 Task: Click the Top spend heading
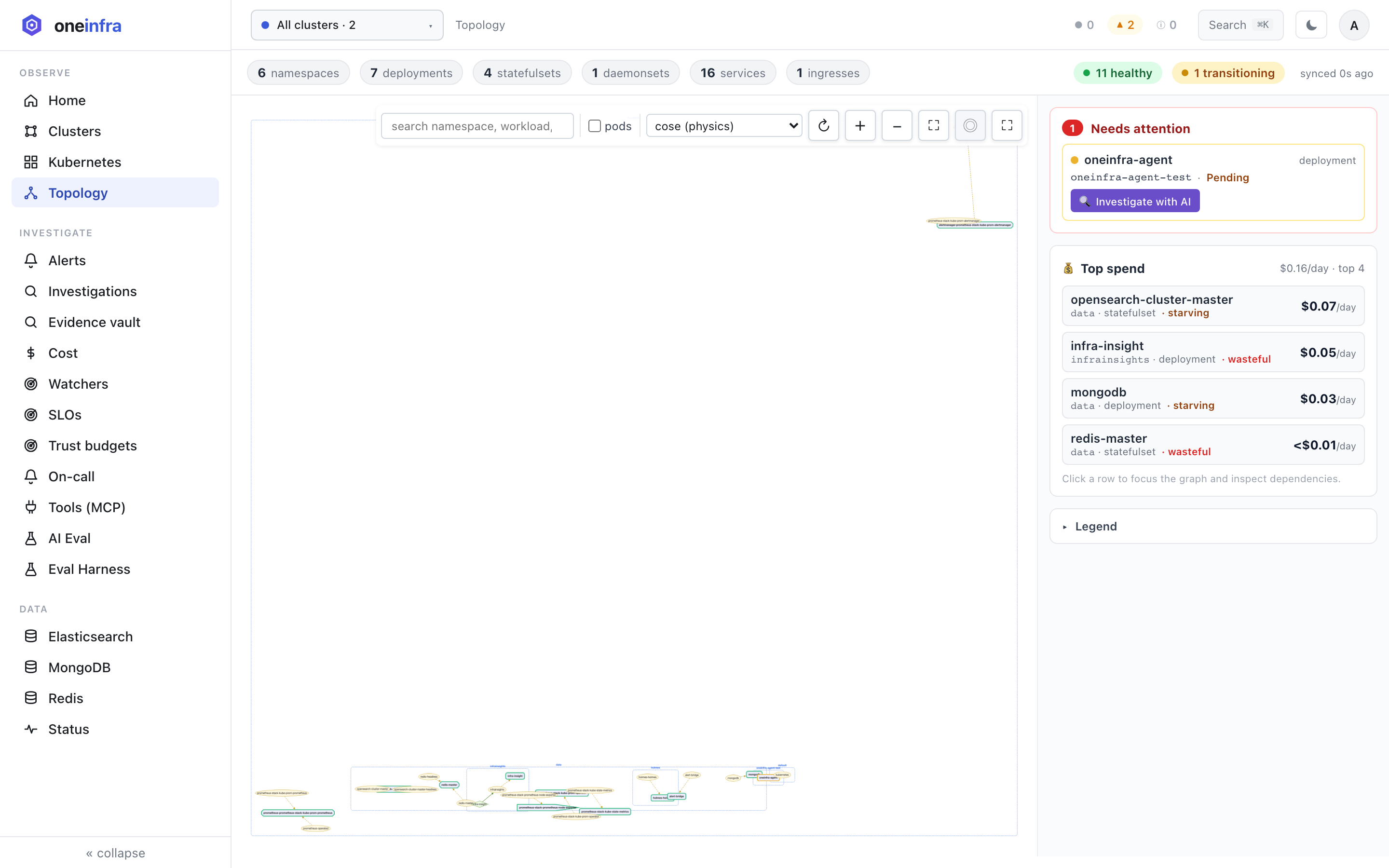[1112, 268]
